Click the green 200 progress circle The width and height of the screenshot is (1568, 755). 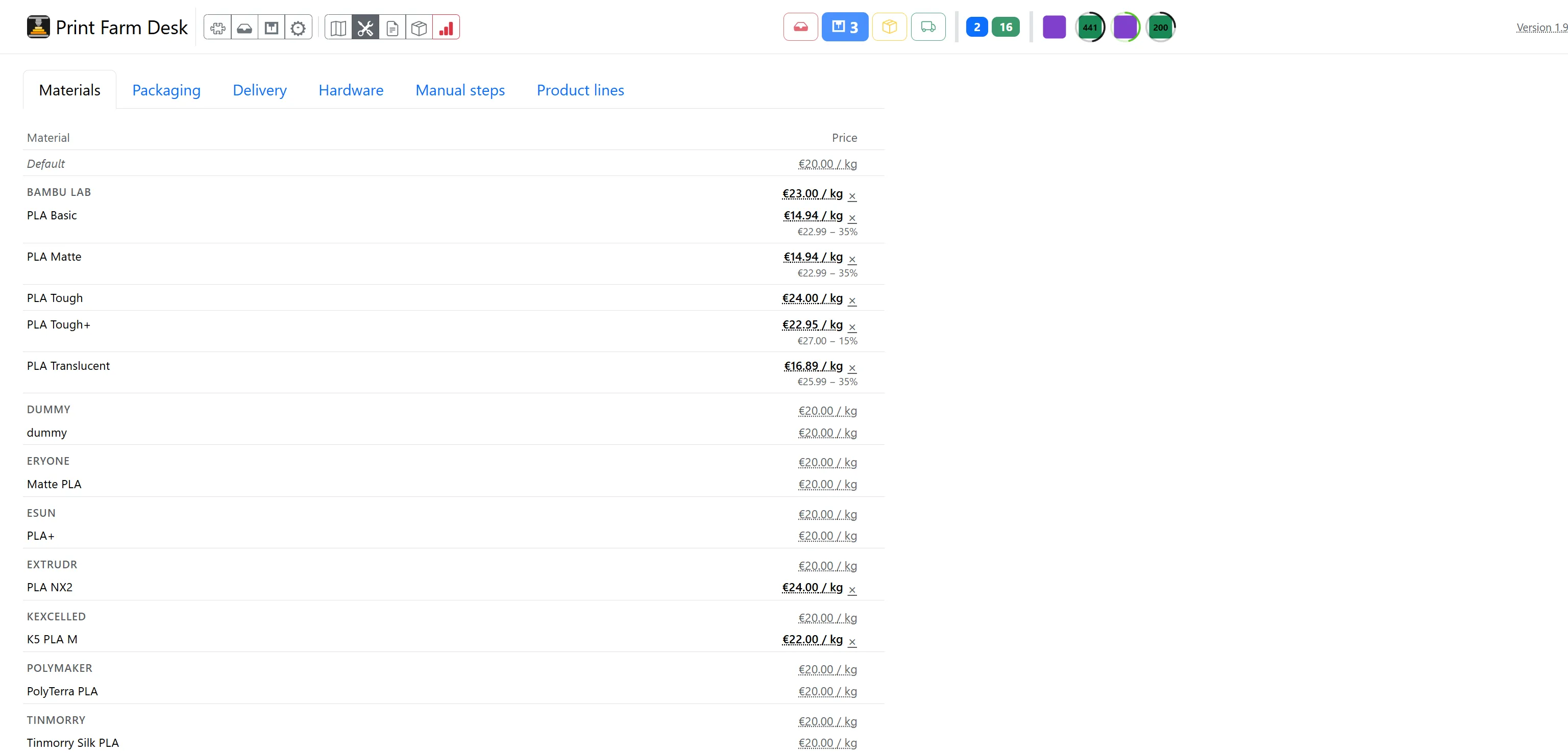click(1161, 27)
